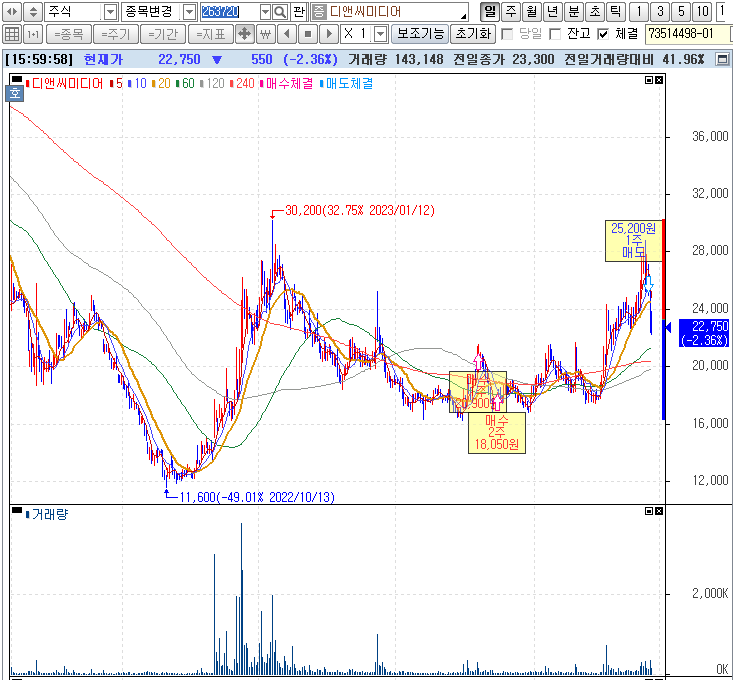Select the four-way move crosshair tool
734x680 pixels.
point(244,34)
